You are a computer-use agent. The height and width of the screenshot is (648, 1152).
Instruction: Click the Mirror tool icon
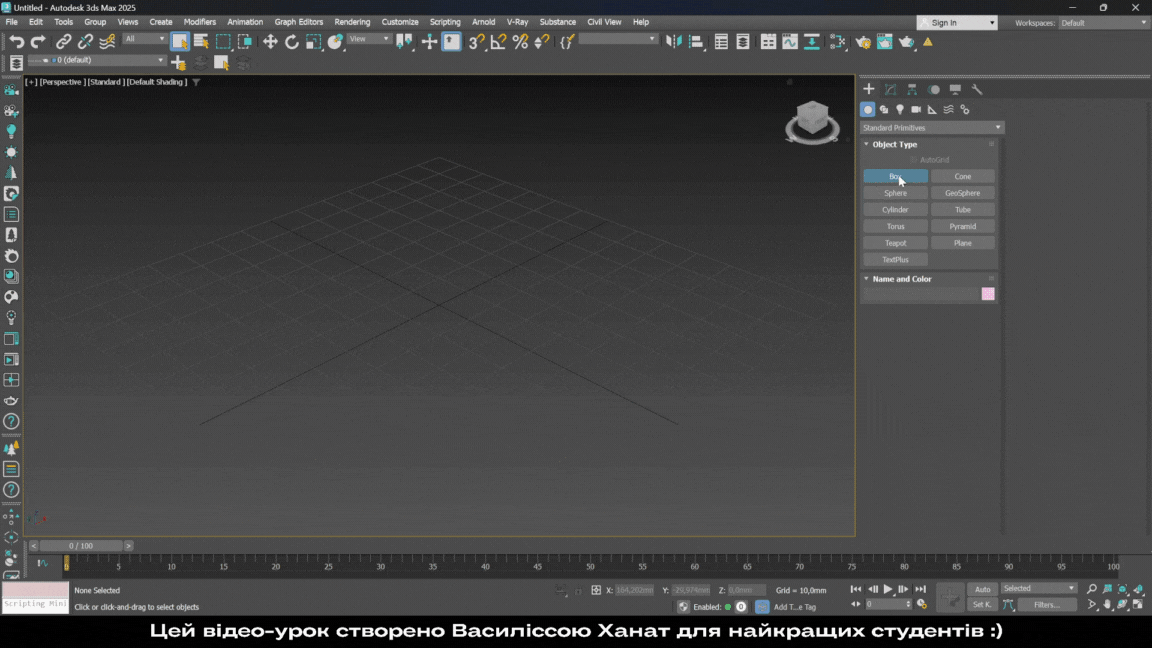coord(674,42)
